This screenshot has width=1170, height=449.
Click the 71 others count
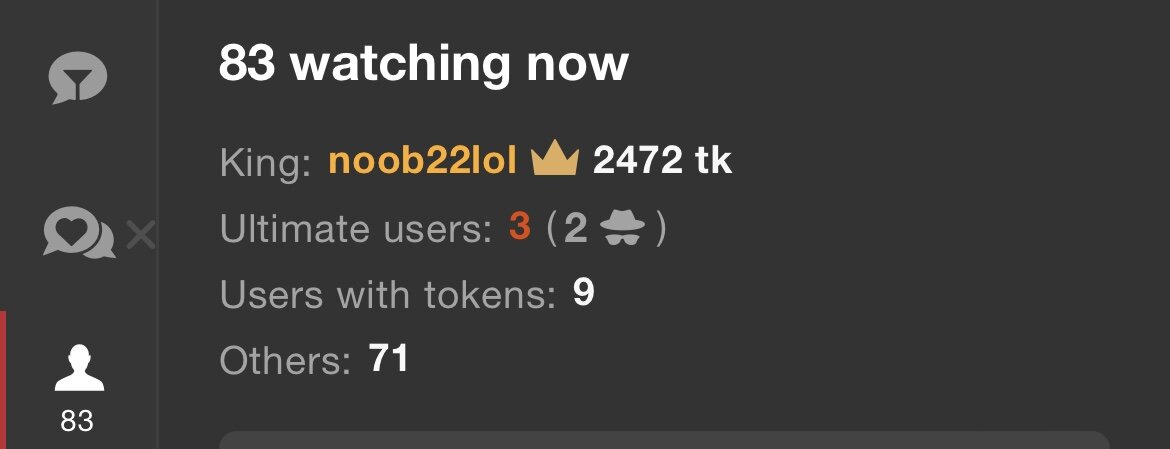coord(389,359)
